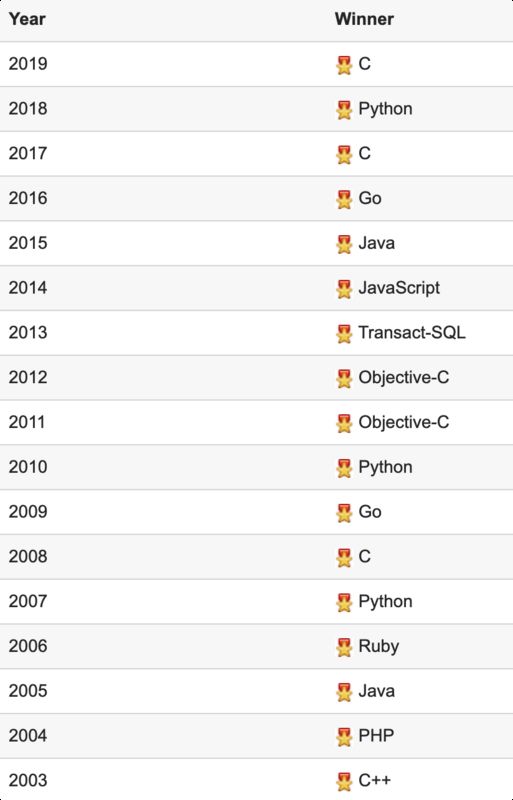Click the Year column header
Image resolution: width=513 pixels, height=800 pixels.
click(x=27, y=19)
